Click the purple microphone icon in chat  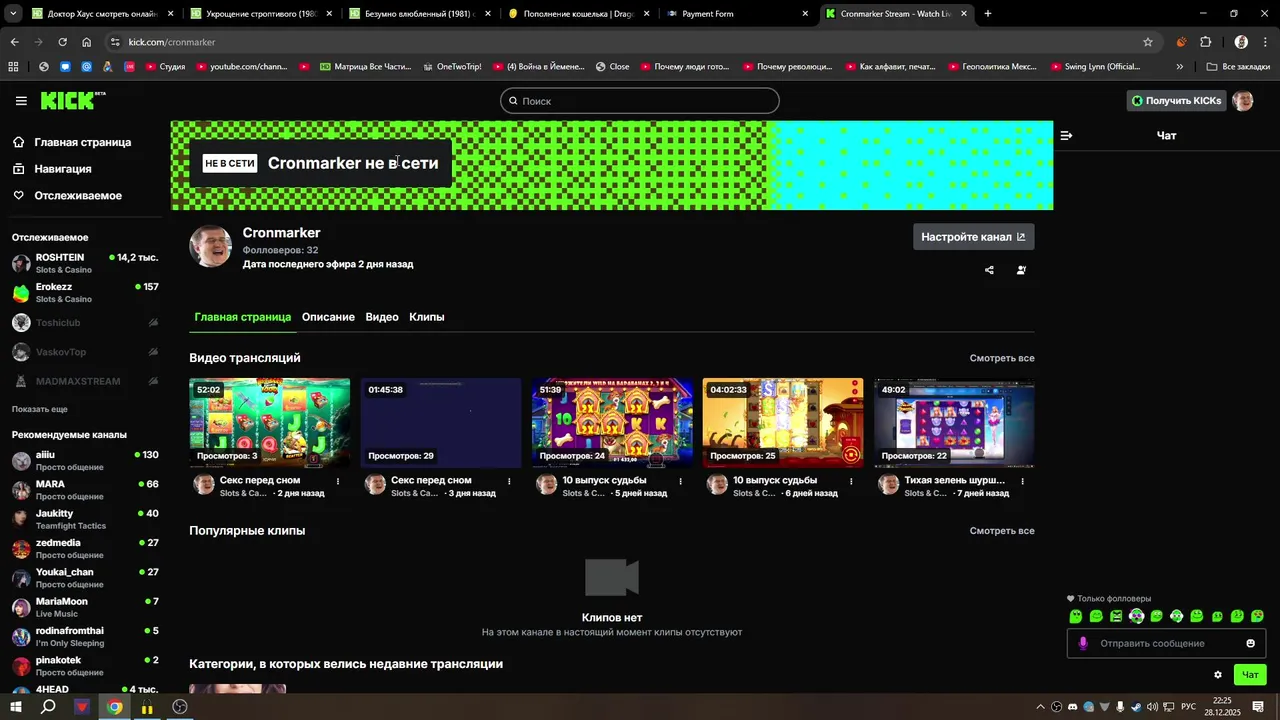[1082, 643]
